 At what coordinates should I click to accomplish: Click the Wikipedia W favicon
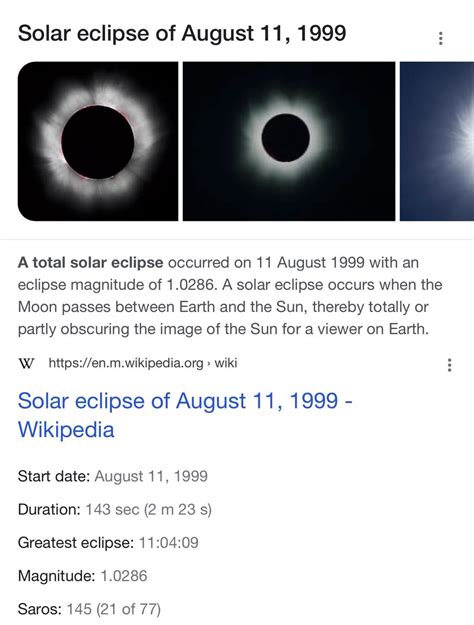[x=26, y=363]
